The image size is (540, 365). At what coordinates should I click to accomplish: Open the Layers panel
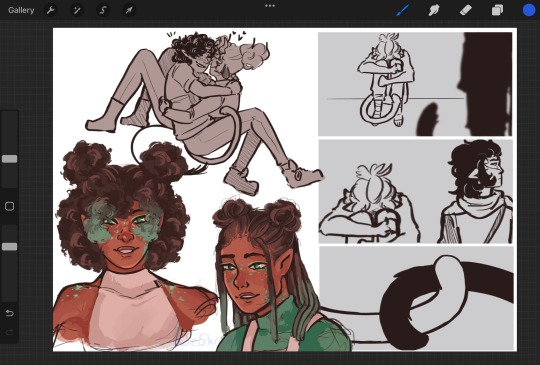(497, 10)
